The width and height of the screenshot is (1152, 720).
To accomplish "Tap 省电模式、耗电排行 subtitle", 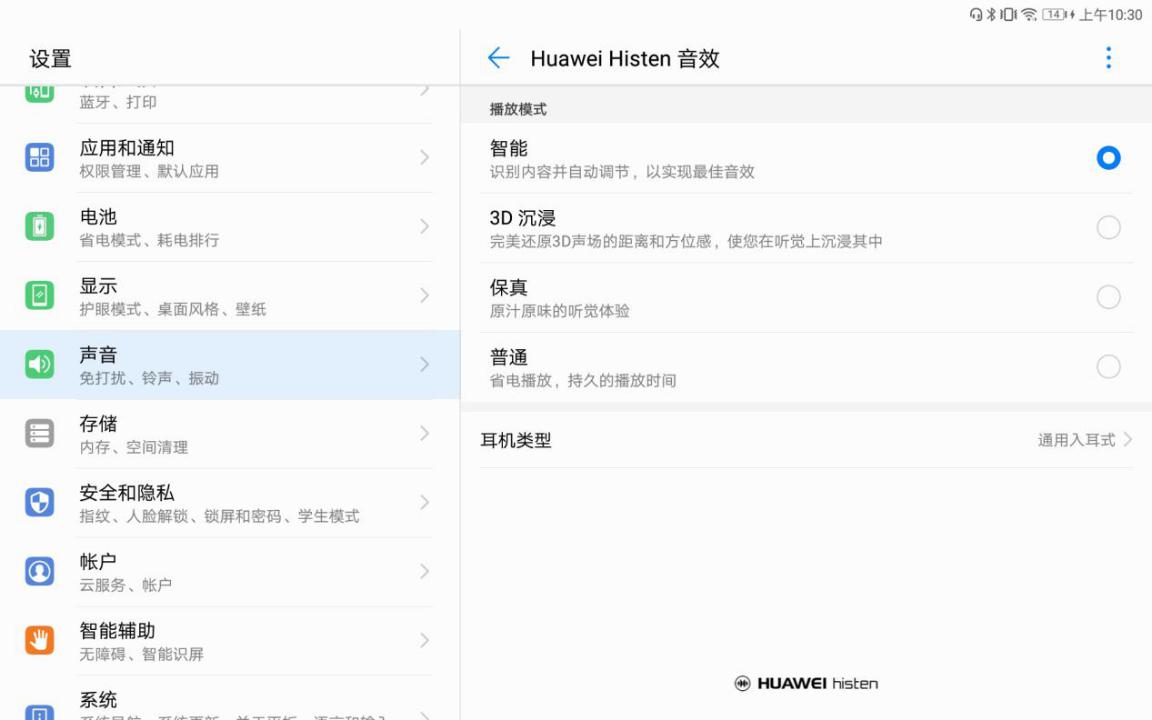I will (149, 240).
